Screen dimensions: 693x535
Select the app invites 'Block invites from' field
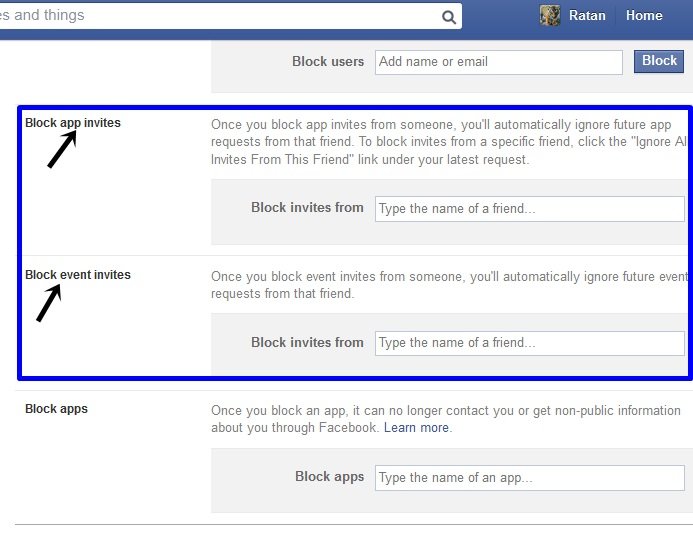[x=529, y=209]
